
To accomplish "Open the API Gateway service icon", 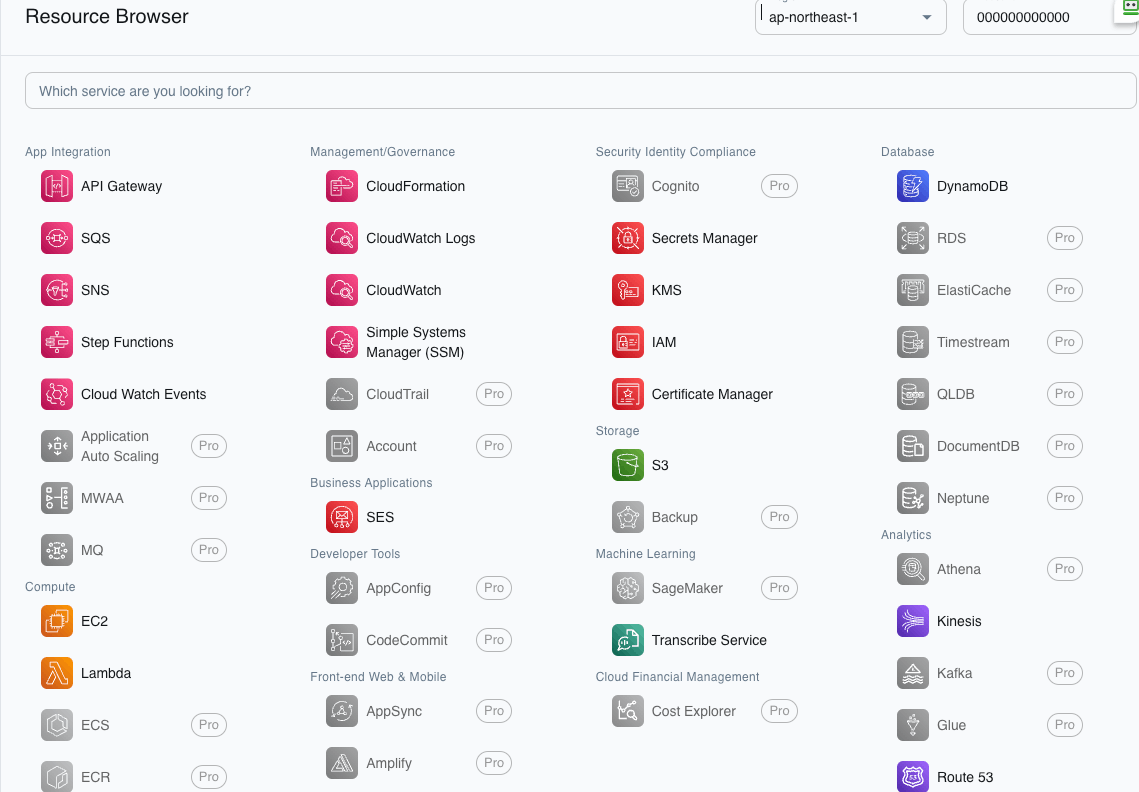I will pos(57,186).
